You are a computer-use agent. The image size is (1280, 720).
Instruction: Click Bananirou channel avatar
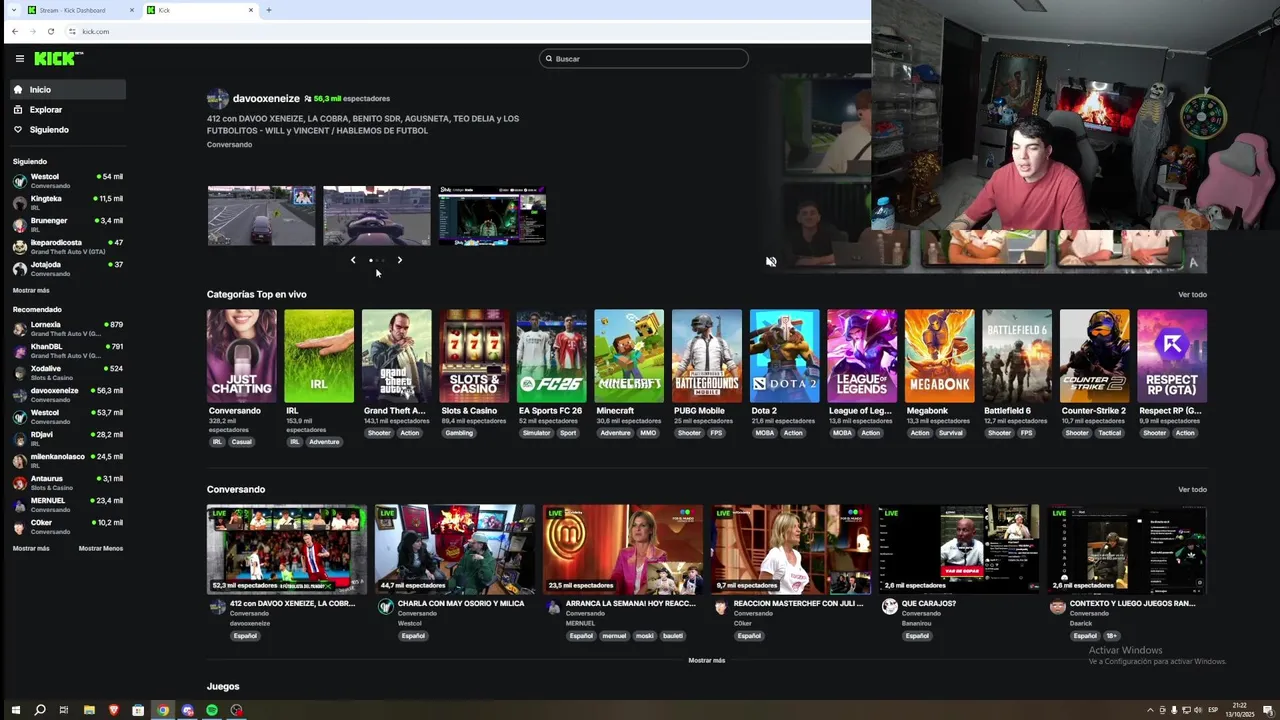890,607
